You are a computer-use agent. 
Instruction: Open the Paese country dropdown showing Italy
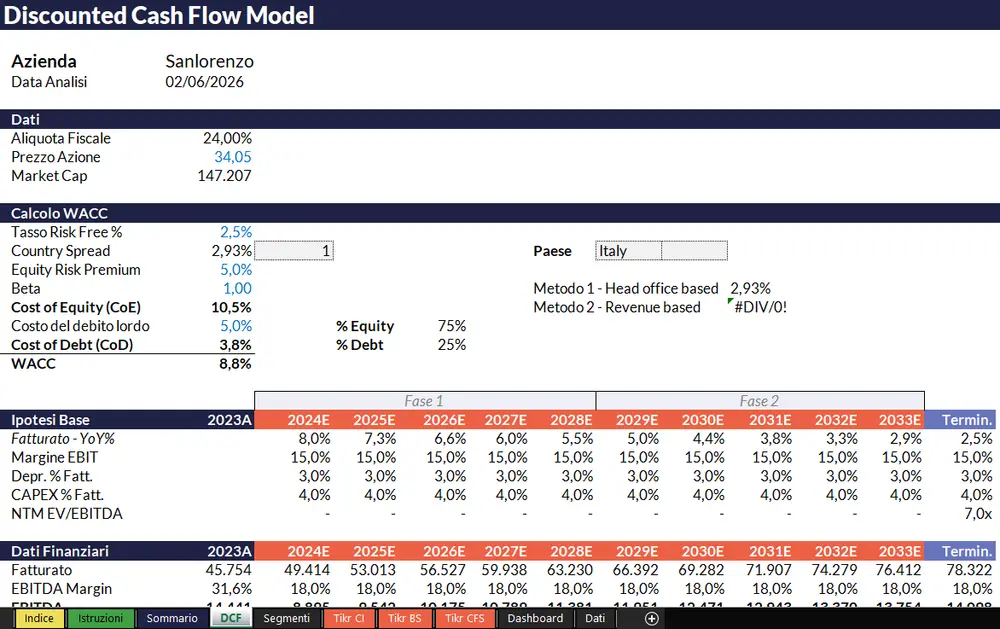[628, 251]
